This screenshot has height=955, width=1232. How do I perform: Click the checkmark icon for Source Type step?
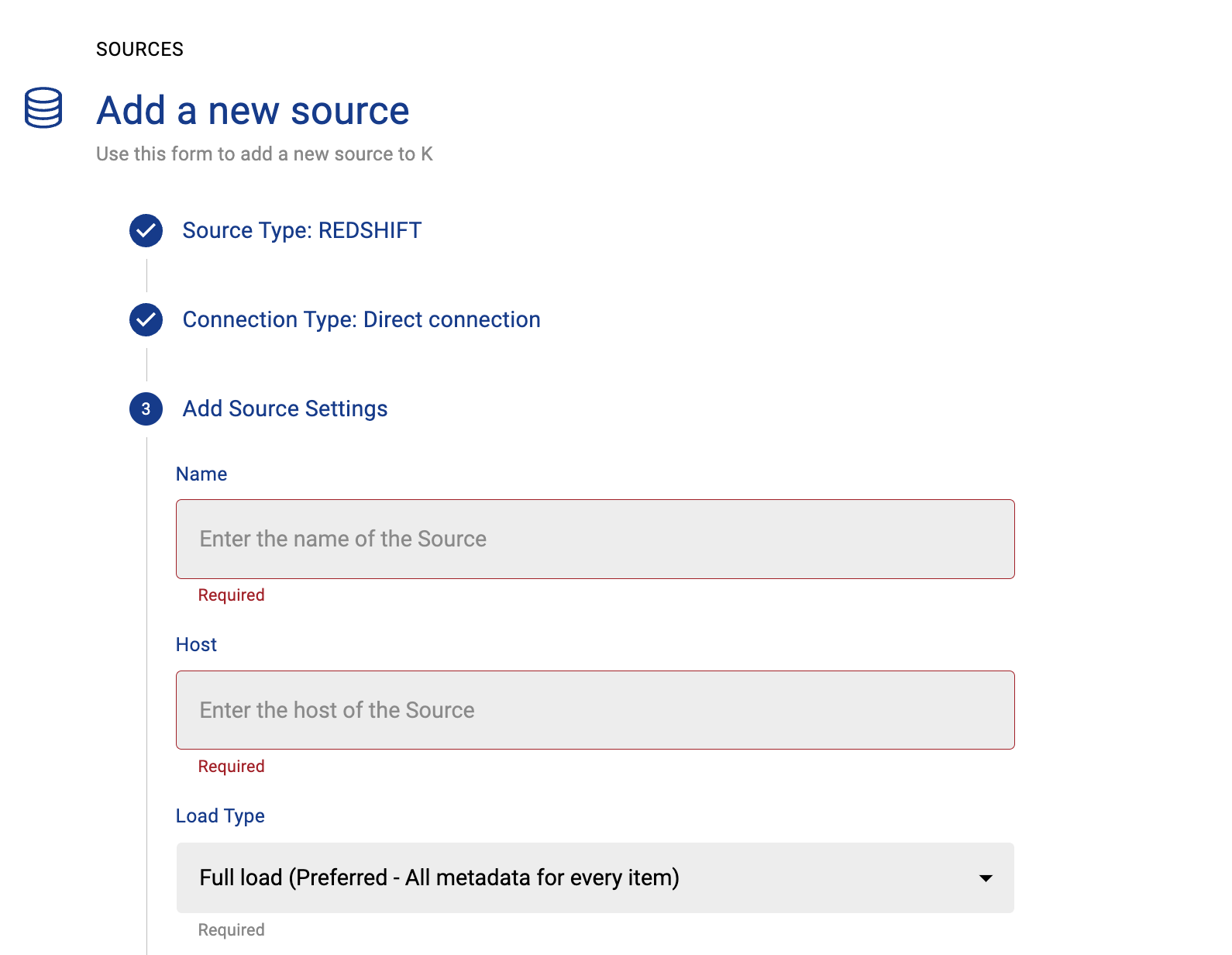(x=146, y=230)
